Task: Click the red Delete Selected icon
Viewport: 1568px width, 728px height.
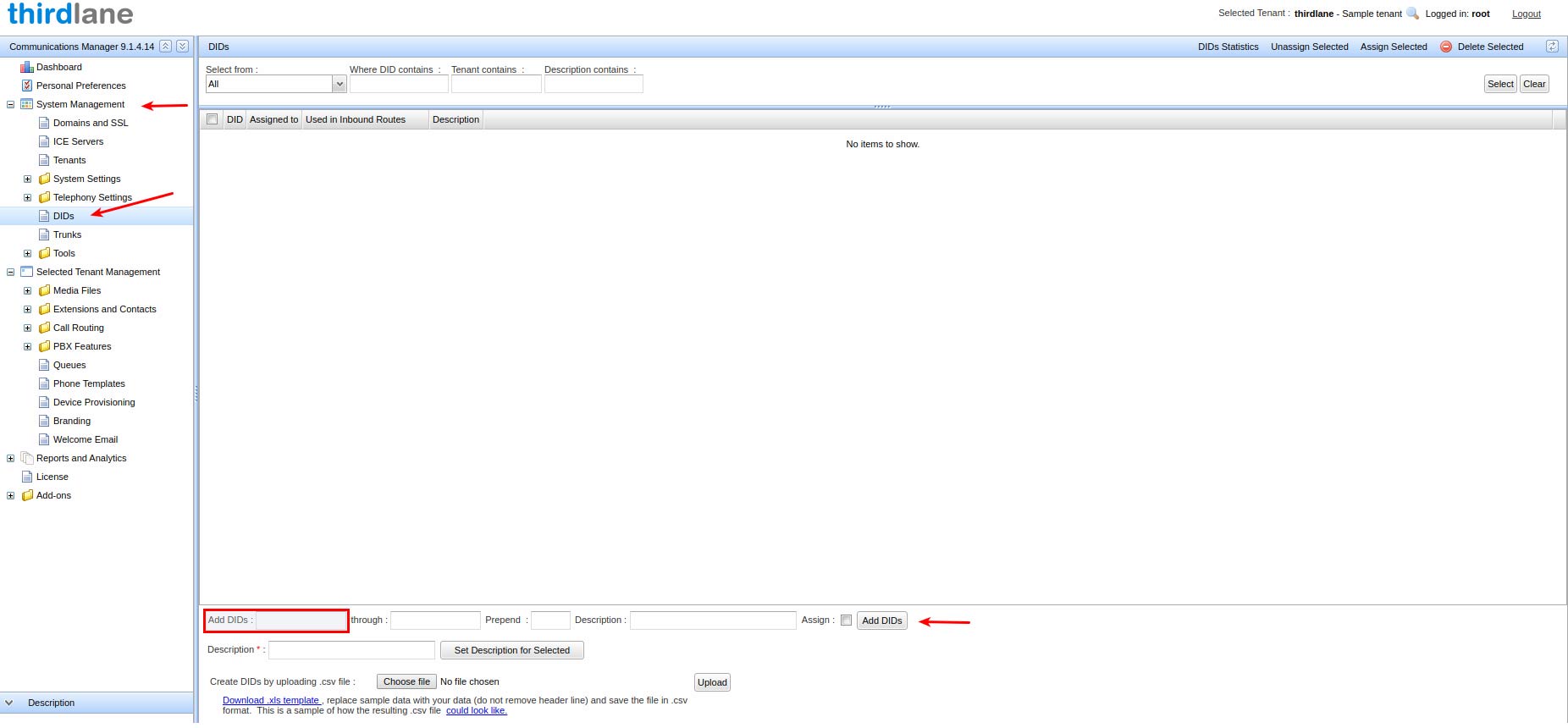Action: click(x=1446, y=47)
